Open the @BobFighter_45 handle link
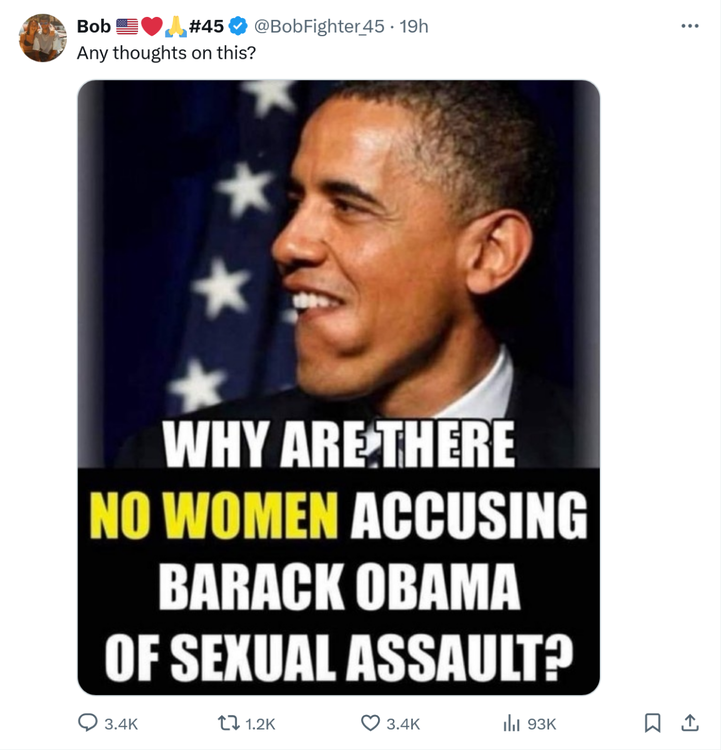 click(x=320, y=27)
